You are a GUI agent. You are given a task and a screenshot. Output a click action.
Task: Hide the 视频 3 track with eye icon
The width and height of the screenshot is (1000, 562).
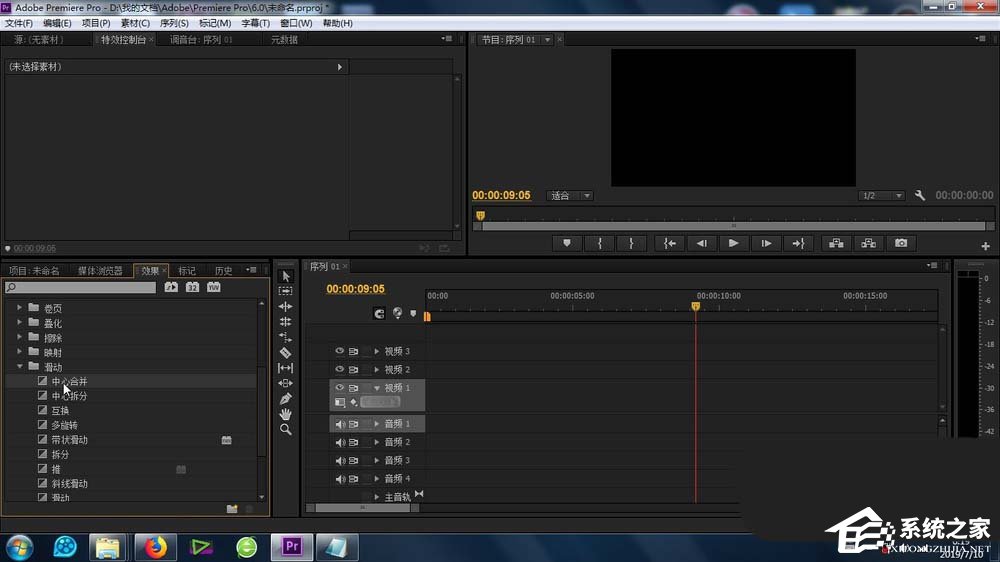pyautogui.click(x=340, y=351)
